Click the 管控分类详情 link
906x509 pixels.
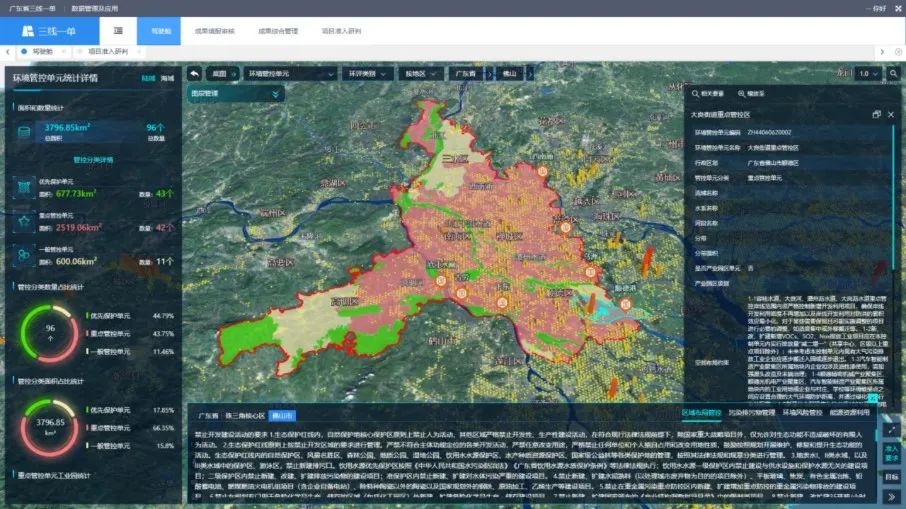click(93, 159)
